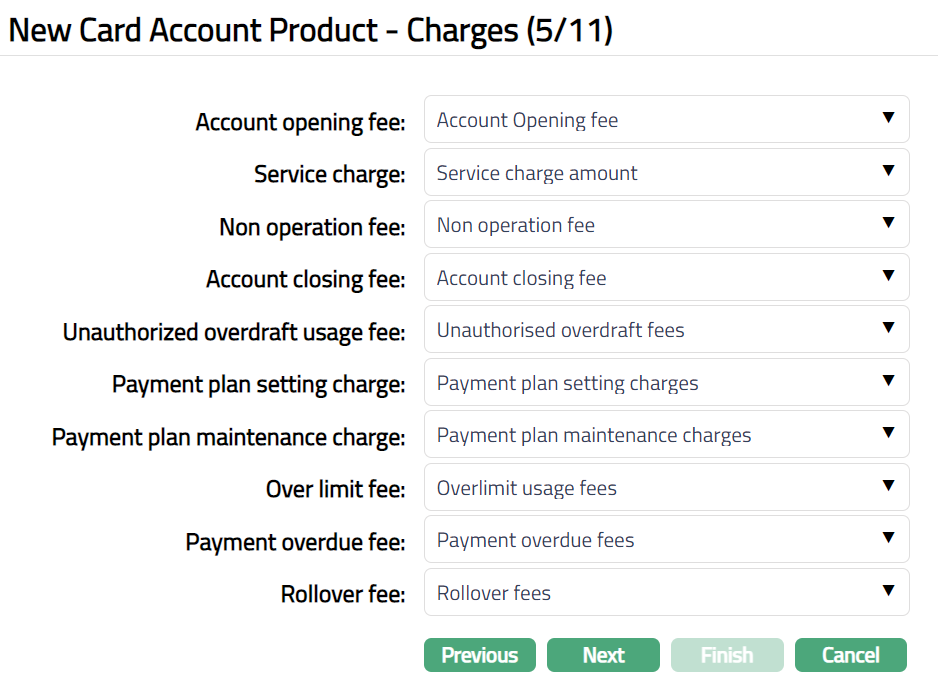Expand the Account closing fee selector

pos(666,278)
